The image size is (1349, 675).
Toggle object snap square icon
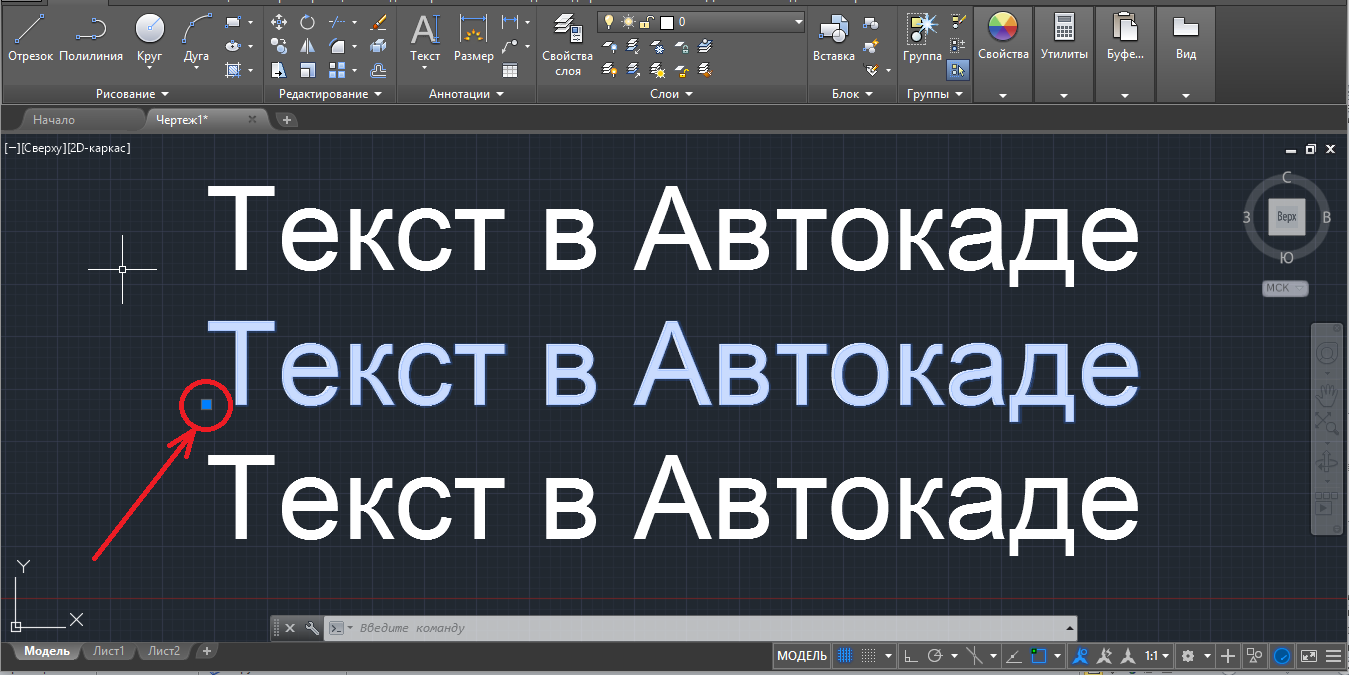(x=1039, y=656)
